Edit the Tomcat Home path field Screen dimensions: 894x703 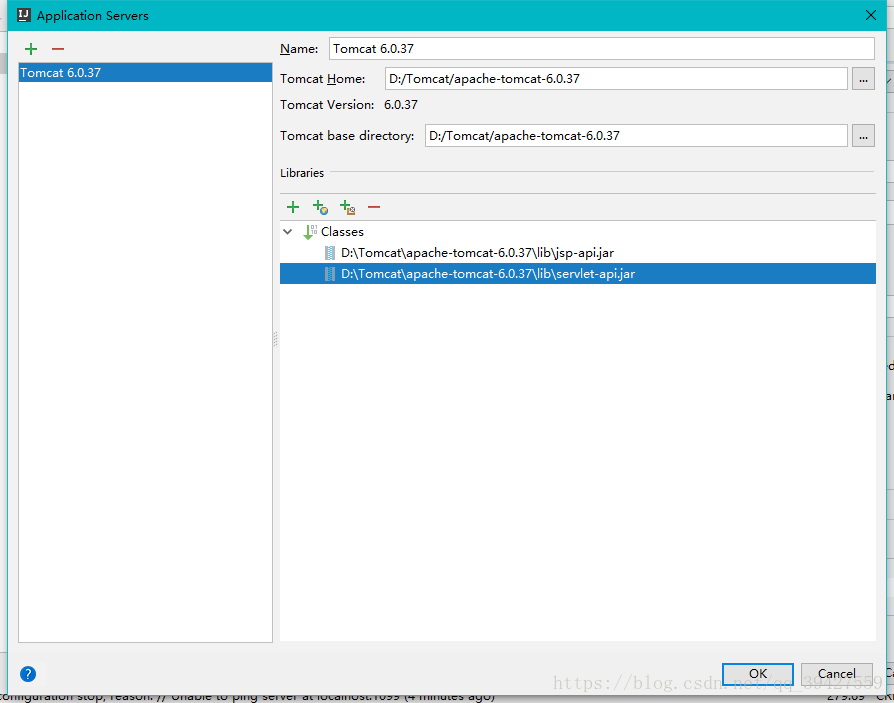pos(616,79)
